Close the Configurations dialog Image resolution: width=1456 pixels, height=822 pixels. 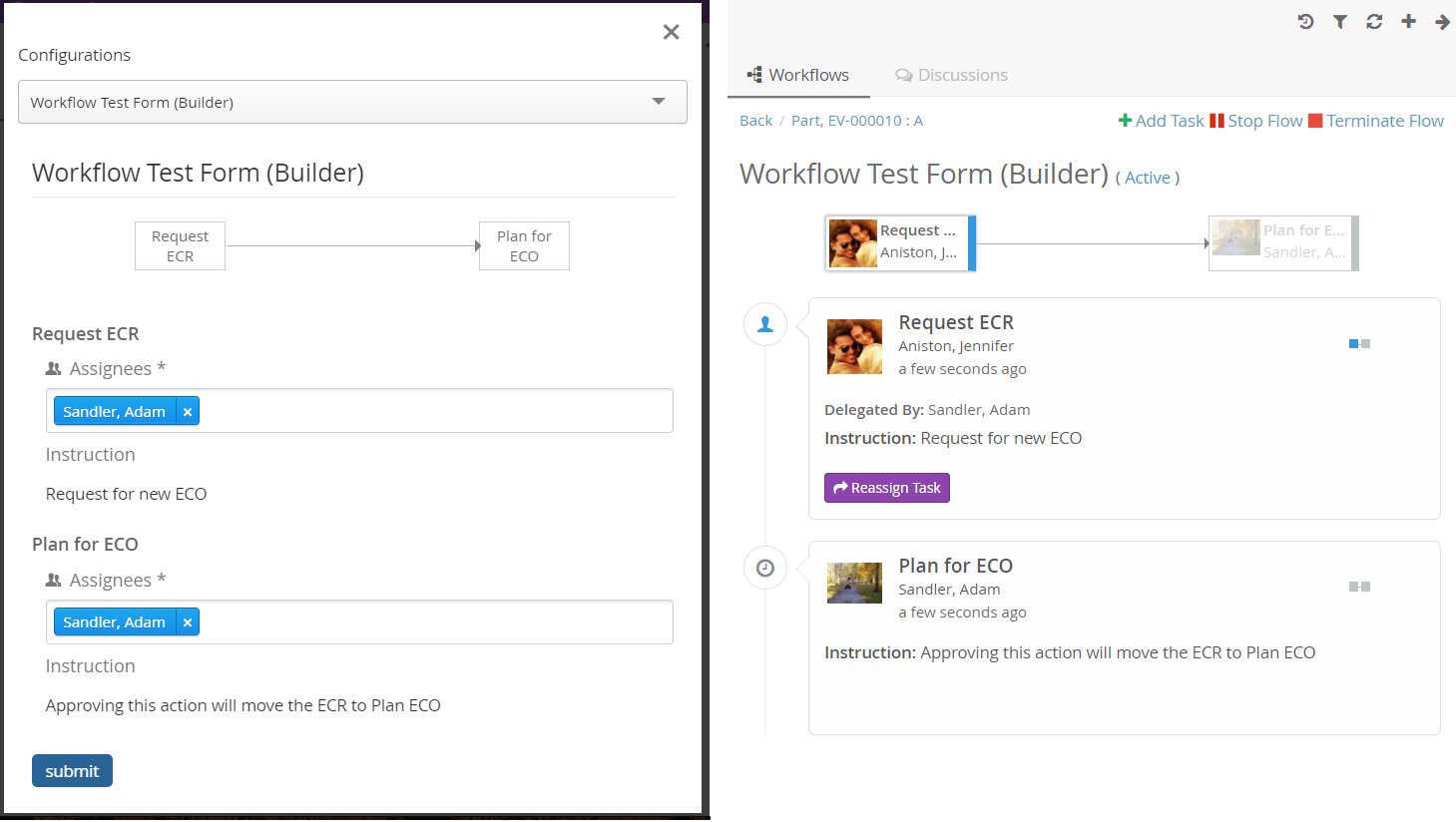tap(671, 32)
